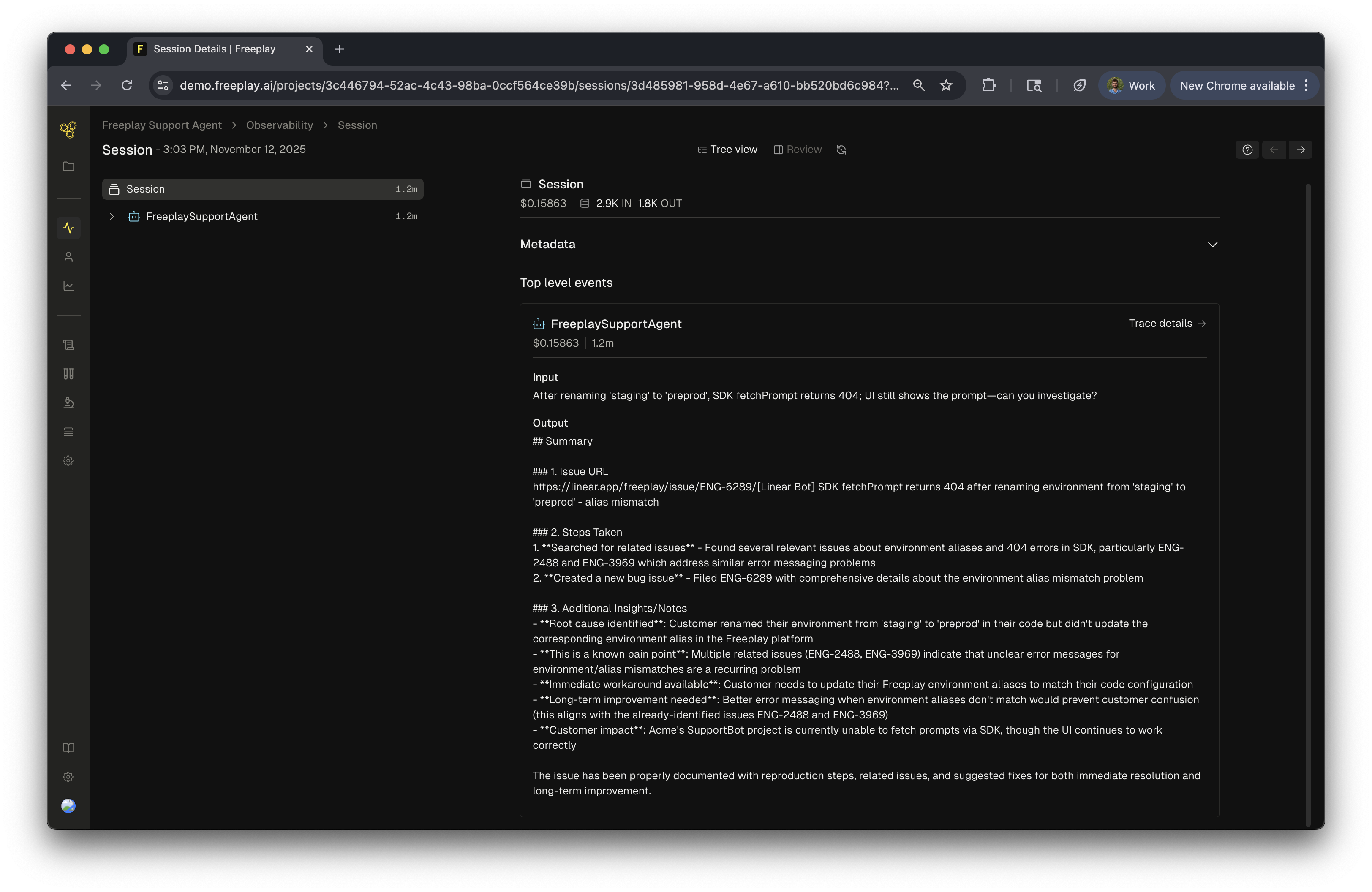This screenshot has height=892, width=1372.
Task: Expand the Metadata section chevron
Action: 1212,244
